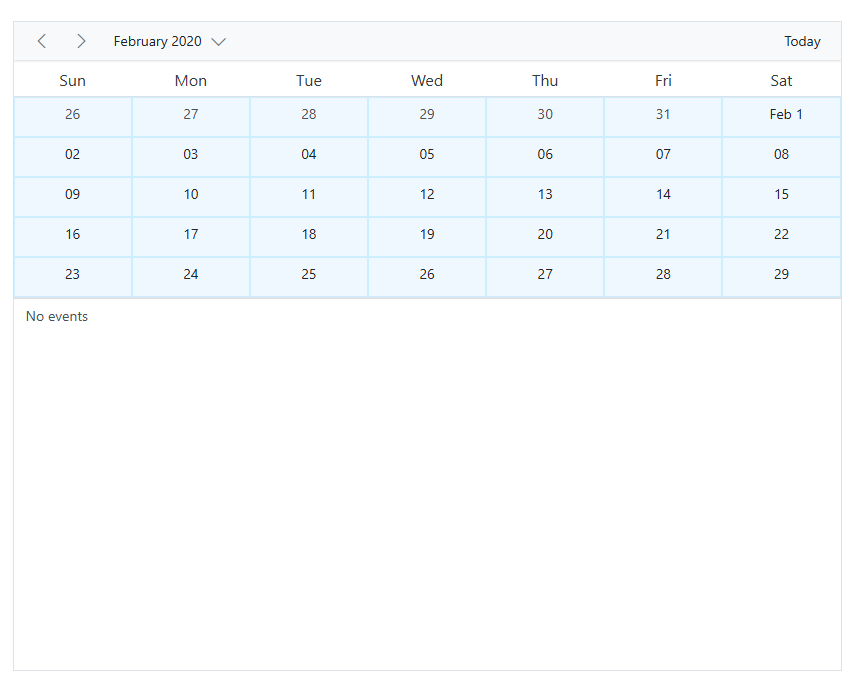The width and height of the screenshot is (856, 695).
Task: Select date 12
Action: tap(427, 197)
